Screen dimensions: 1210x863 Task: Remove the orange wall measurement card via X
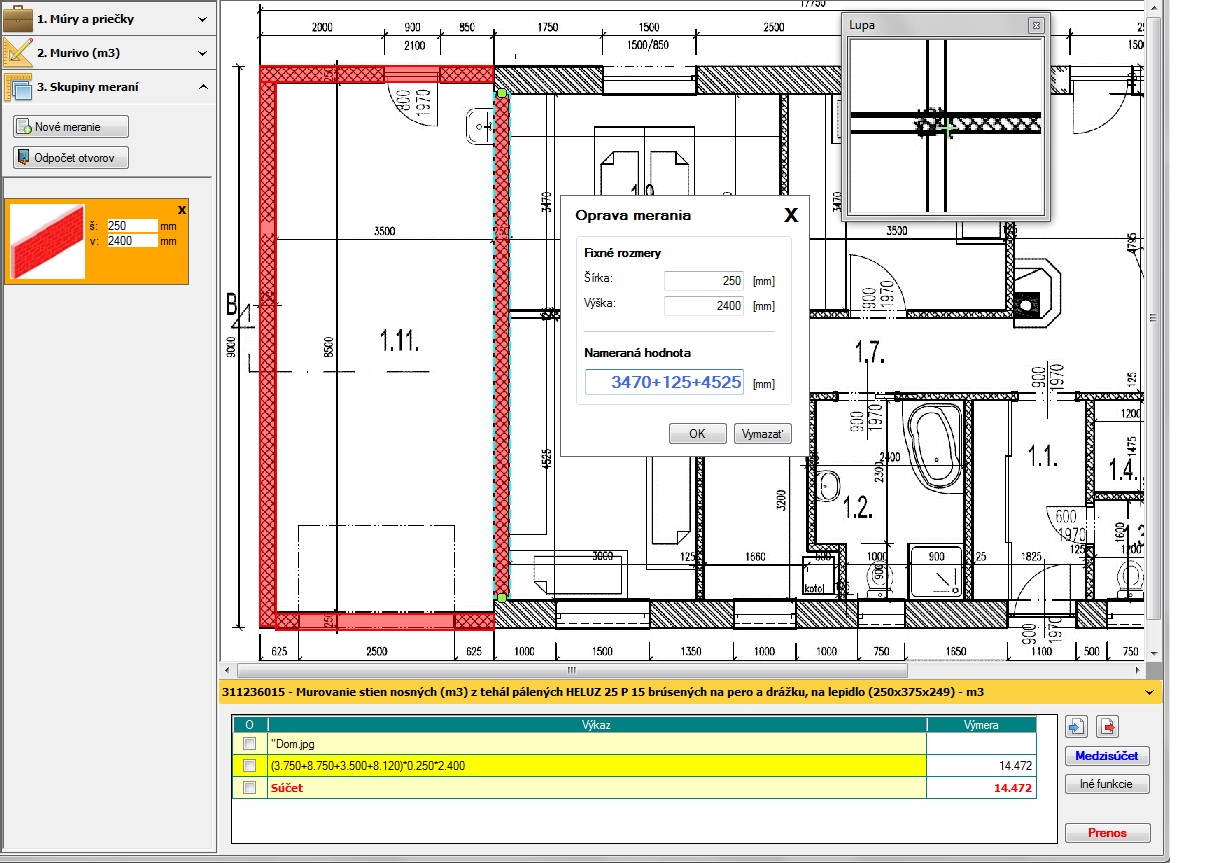[181, 210]
